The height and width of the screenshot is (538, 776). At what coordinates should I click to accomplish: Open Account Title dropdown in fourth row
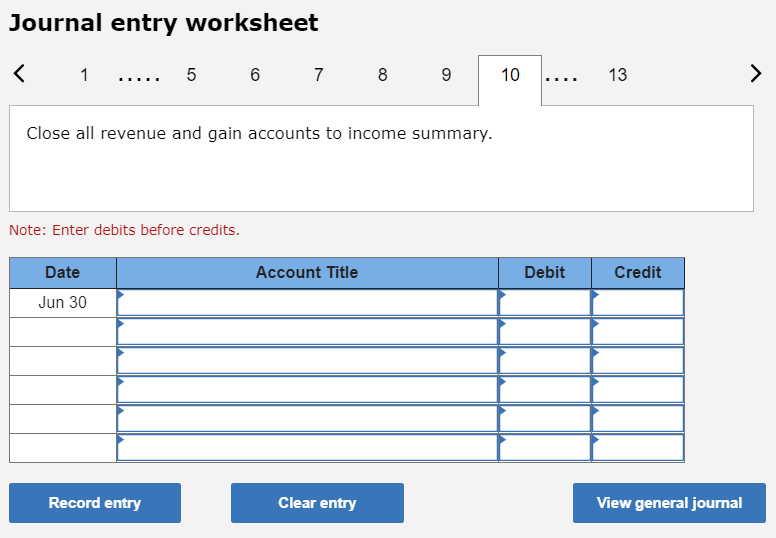(x=307, y=390)
